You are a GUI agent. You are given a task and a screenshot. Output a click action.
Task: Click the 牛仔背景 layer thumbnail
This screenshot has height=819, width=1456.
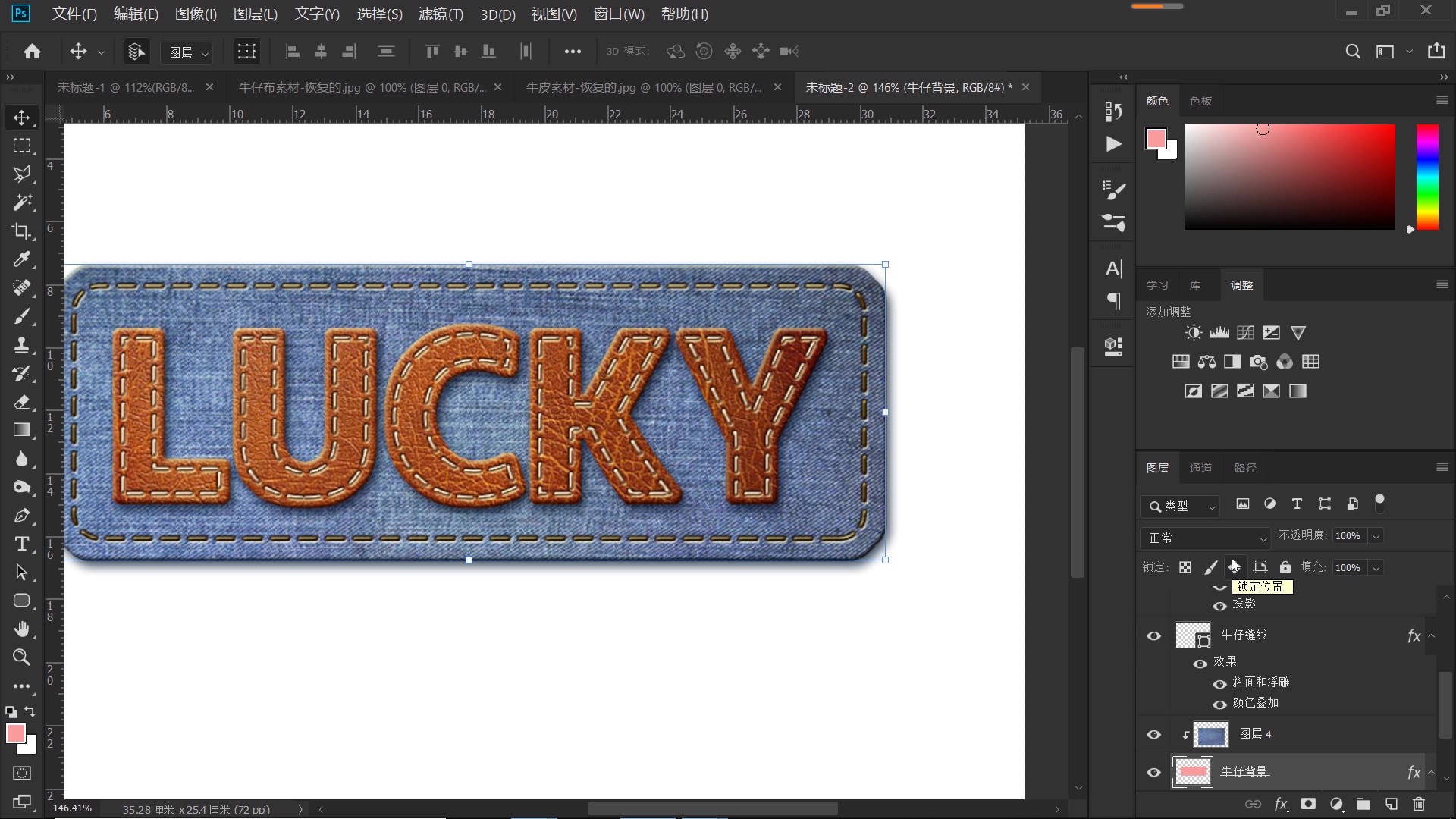(1192, 772)
